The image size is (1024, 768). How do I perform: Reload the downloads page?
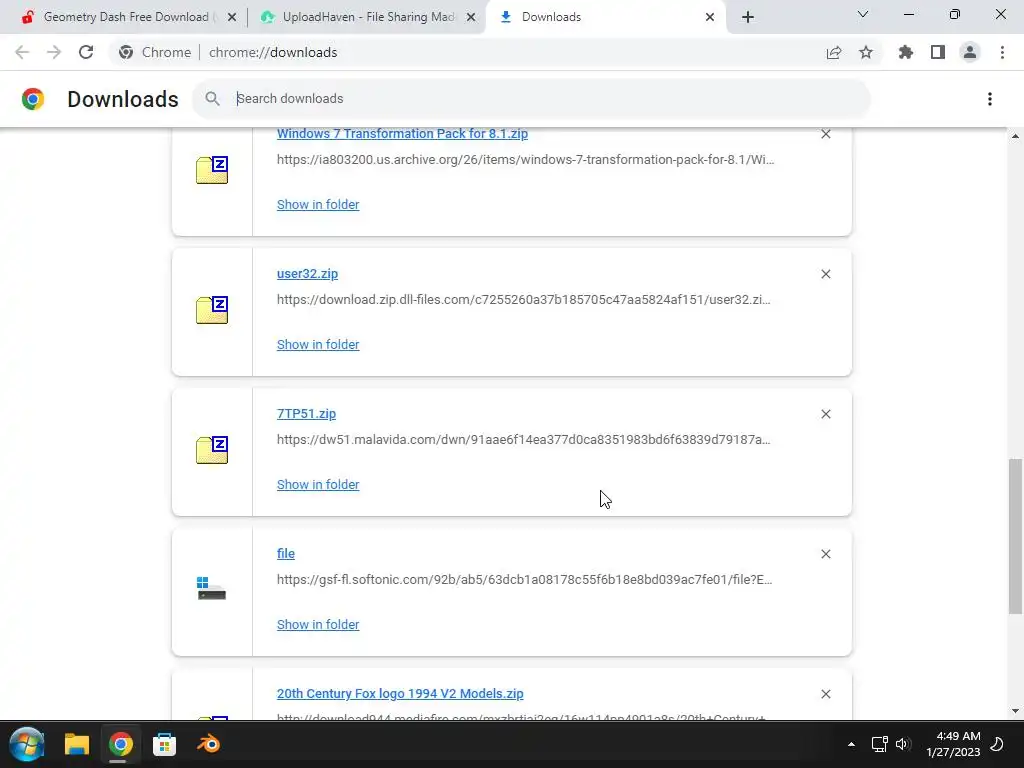pos(86,52)
